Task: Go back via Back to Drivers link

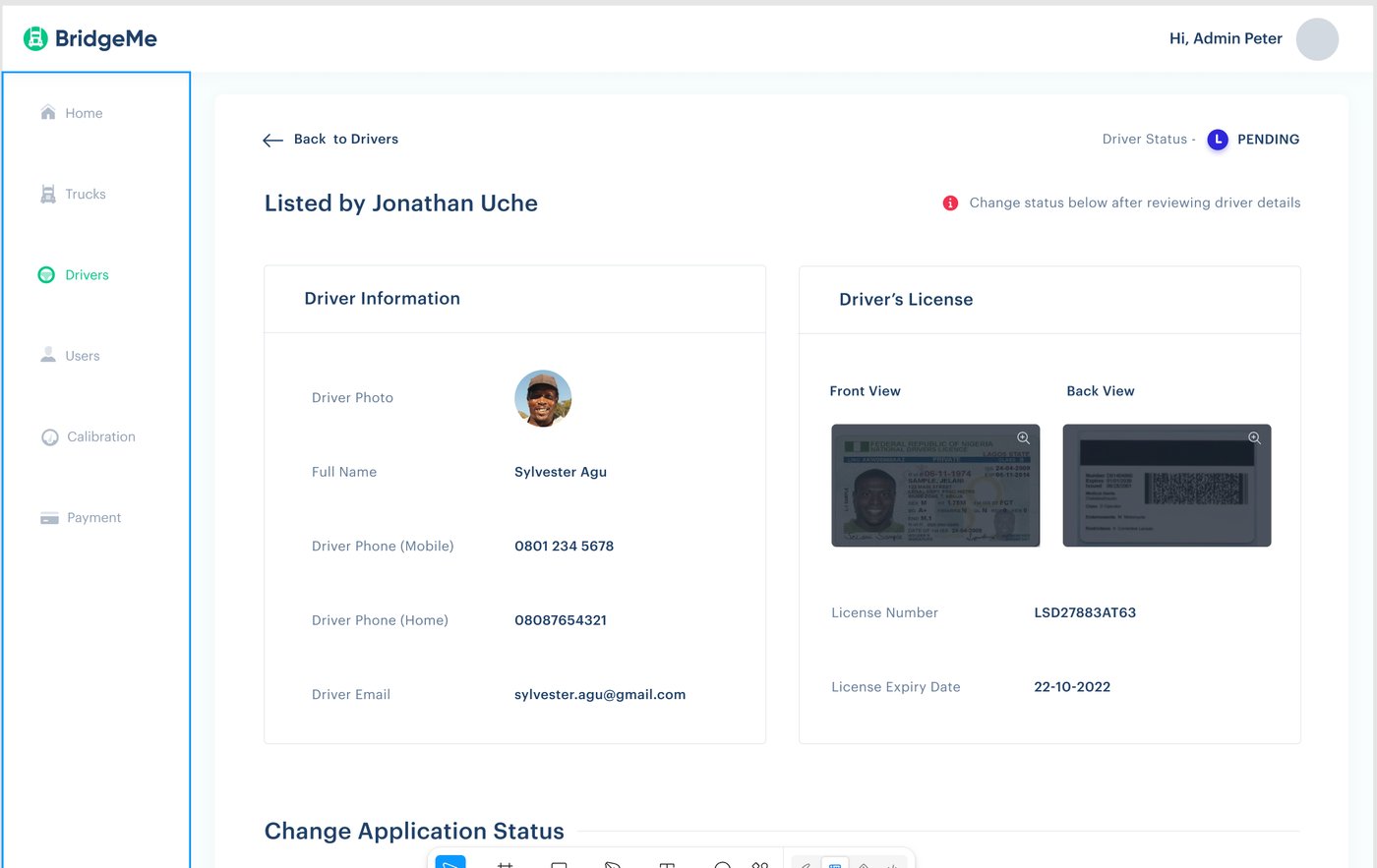Action: (346, 139)
